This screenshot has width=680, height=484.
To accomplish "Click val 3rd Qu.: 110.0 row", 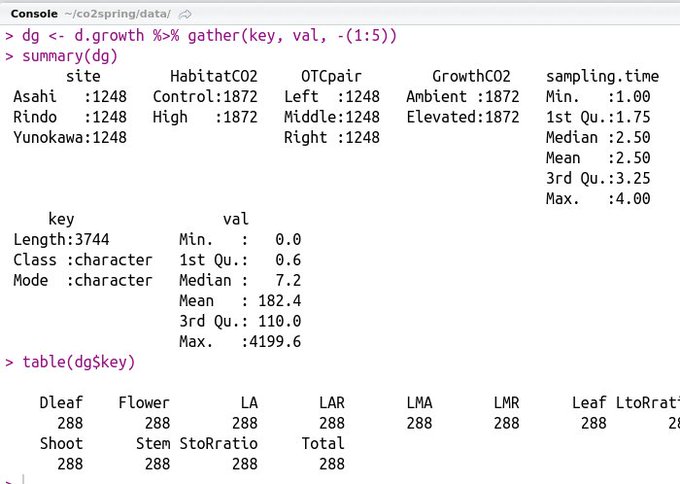I will [x=240, y=320].
